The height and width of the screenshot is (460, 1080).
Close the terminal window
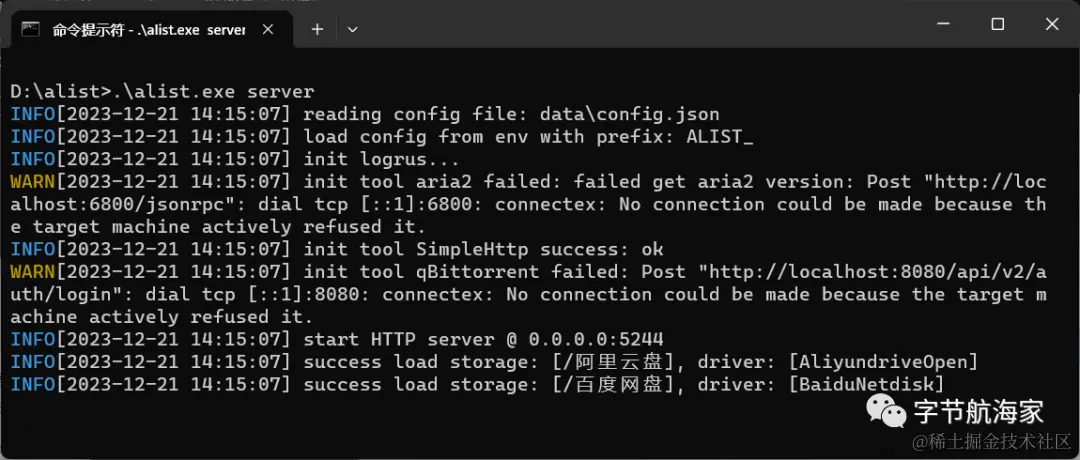pos(1052,25)
